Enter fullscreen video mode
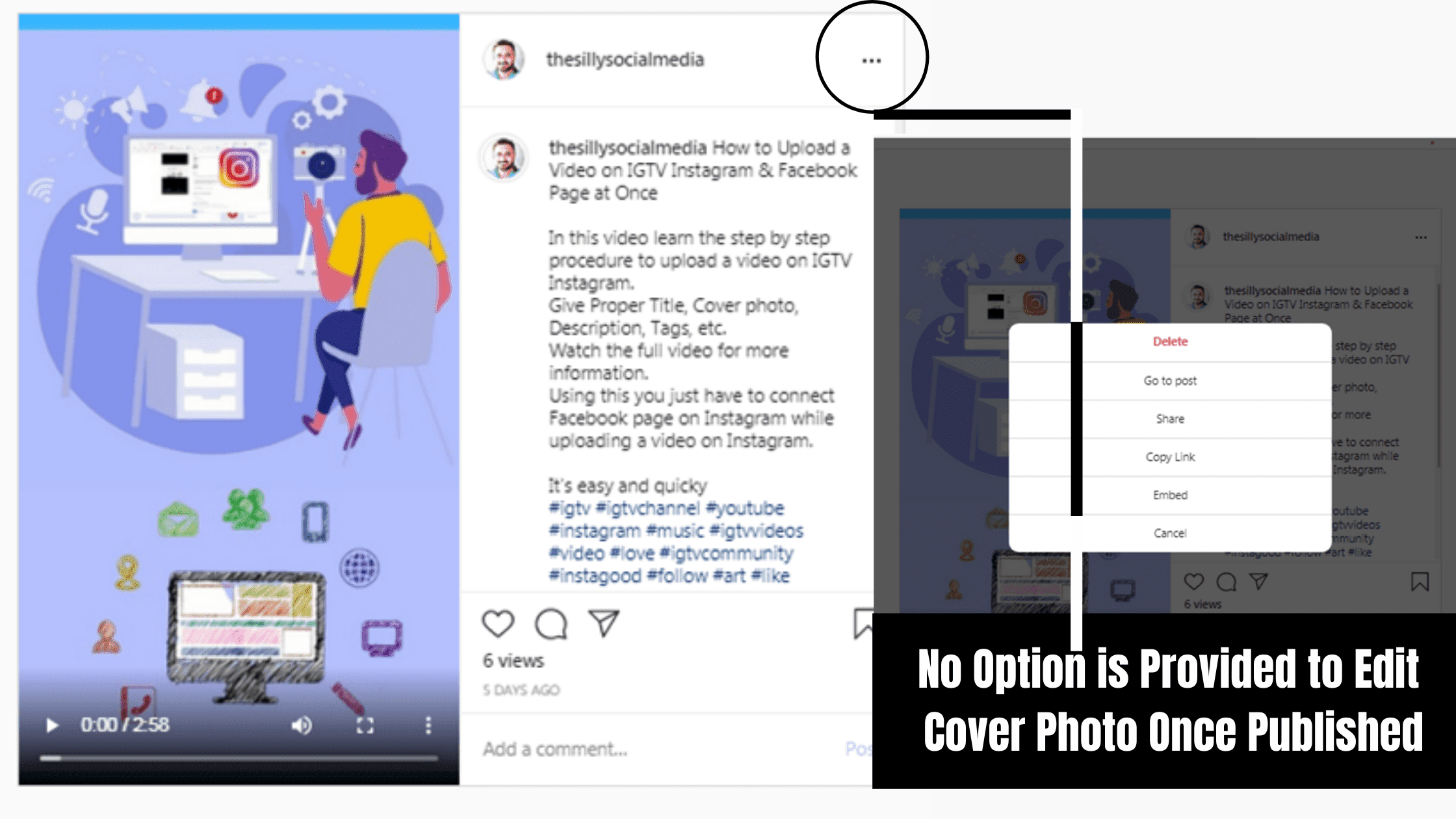Viewport: 1456px width, 819px height. 365,725
